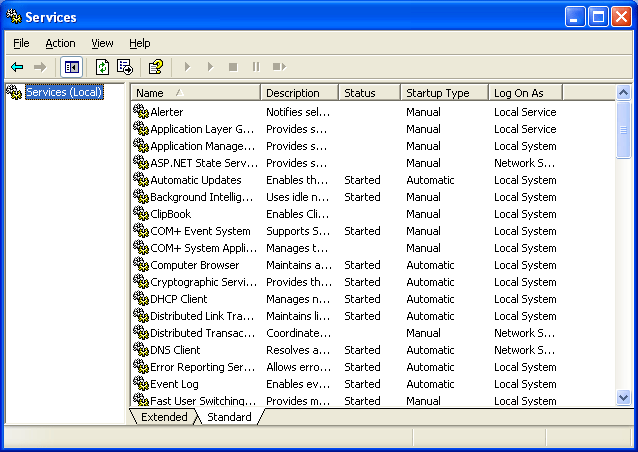Click 'Notifies sel...' description for Alerter
The width and height of the screenshot is (638, 452).
[298, 112]
